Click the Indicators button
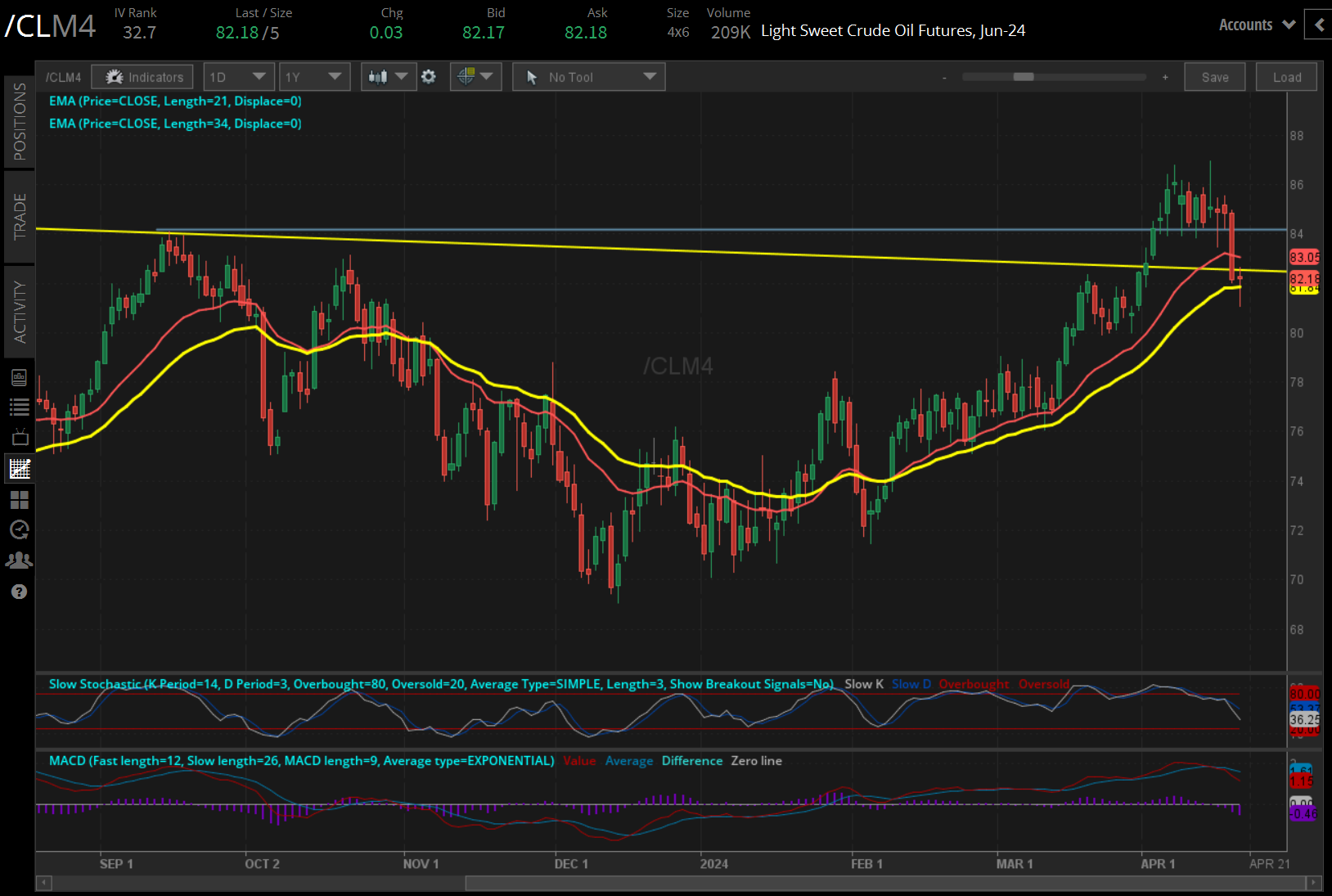1332x896 pixels. (x=143, y=77)
